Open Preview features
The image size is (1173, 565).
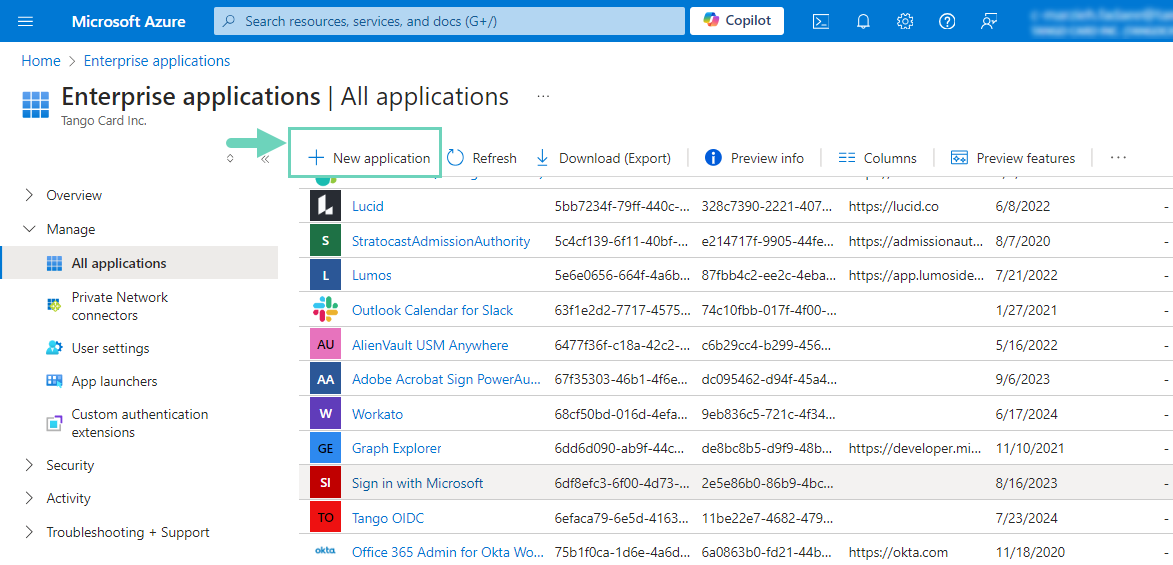point(1013,158)
